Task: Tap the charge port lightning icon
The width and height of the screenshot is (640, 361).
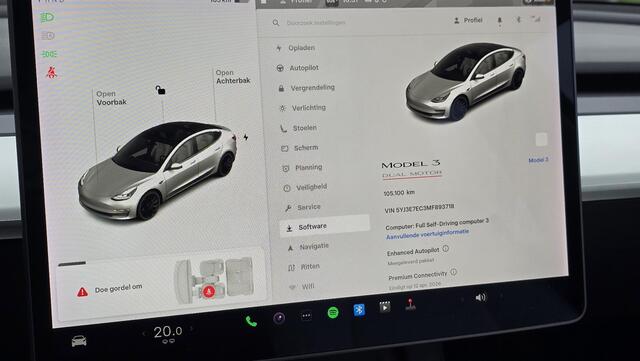Action: click(246, 137)
